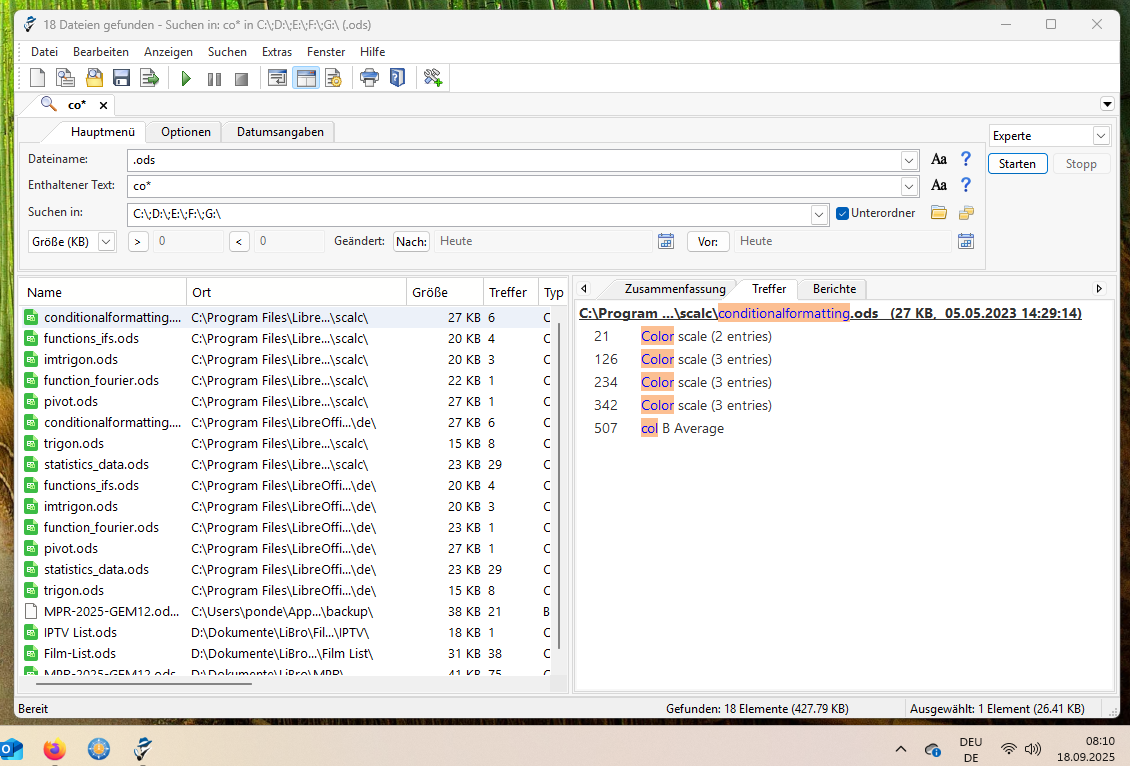Expand the Enthaltener Text dropdown arrow

pyautogui.click(x=909, y=187)
